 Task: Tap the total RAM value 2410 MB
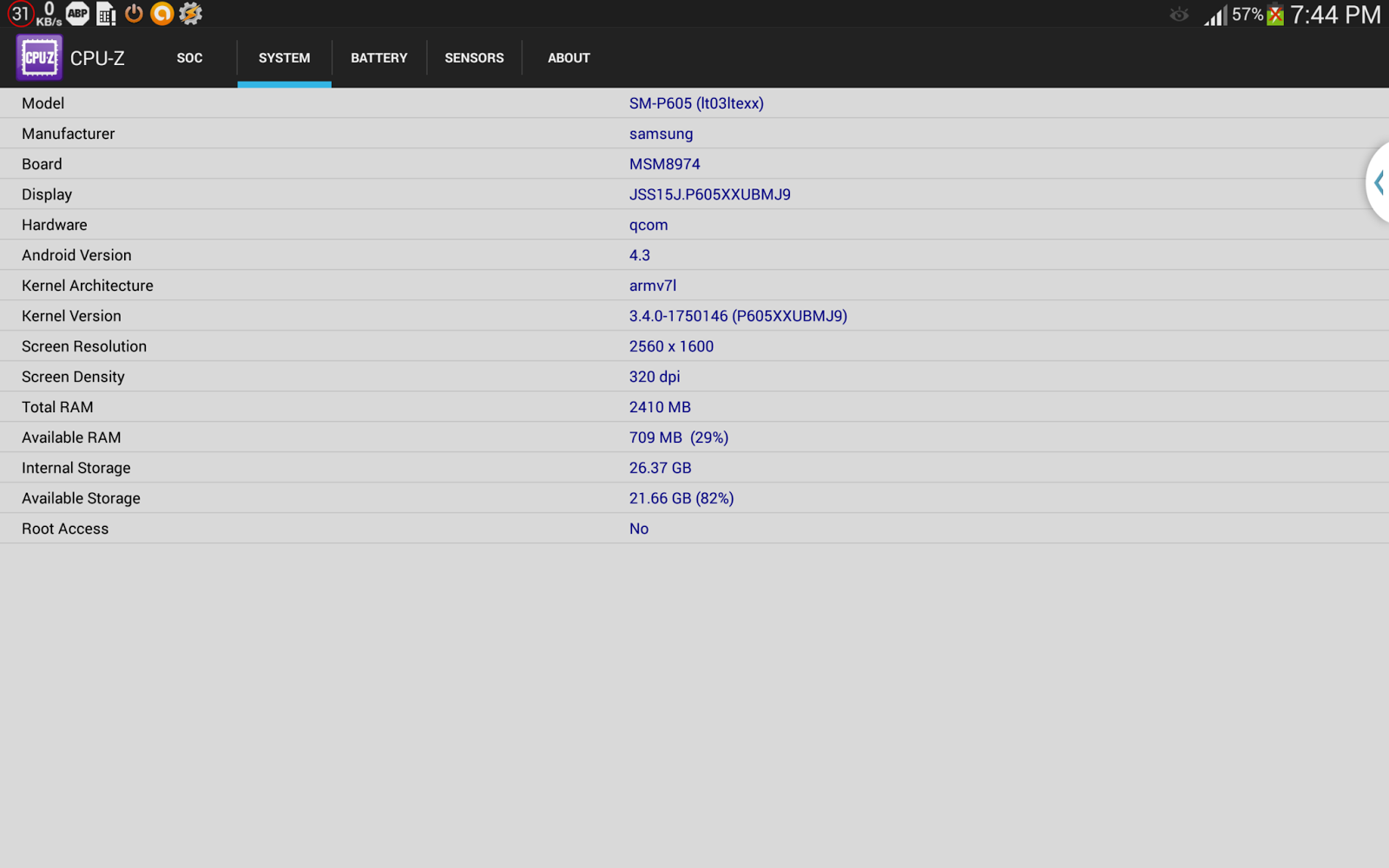660,407
